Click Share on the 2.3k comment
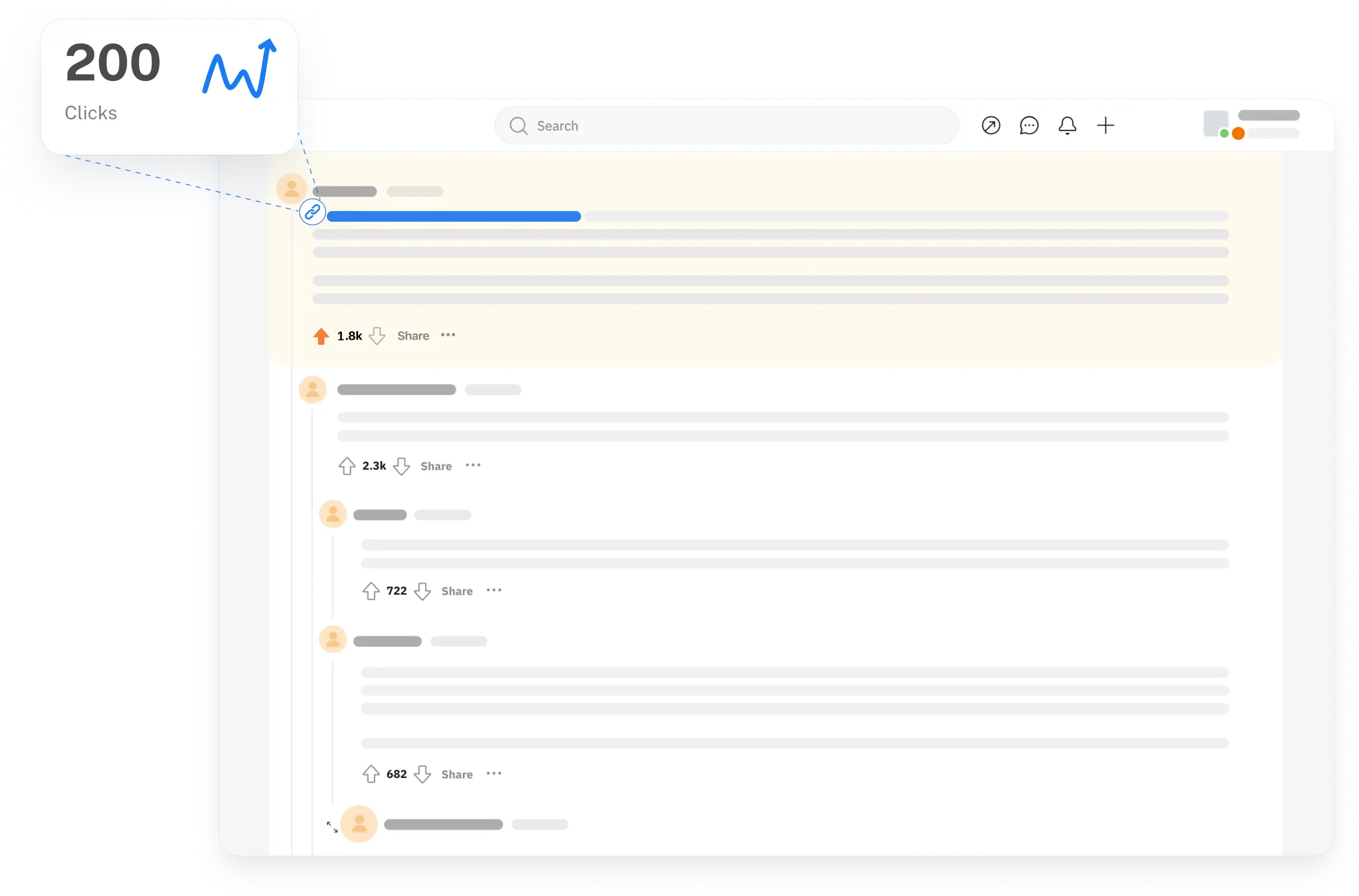Screen dimensions: 1359x896 pos(436,466)
